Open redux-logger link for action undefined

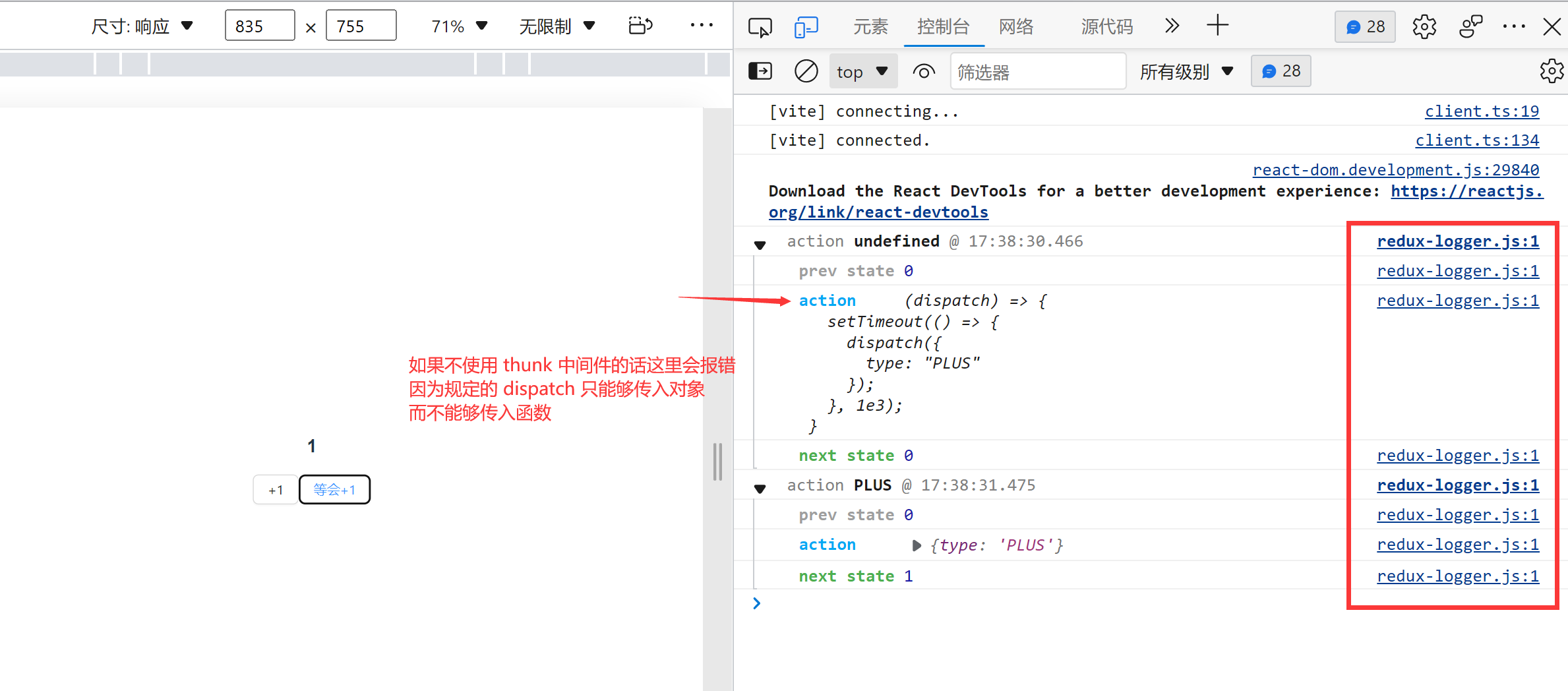(x=1458, y=241)
